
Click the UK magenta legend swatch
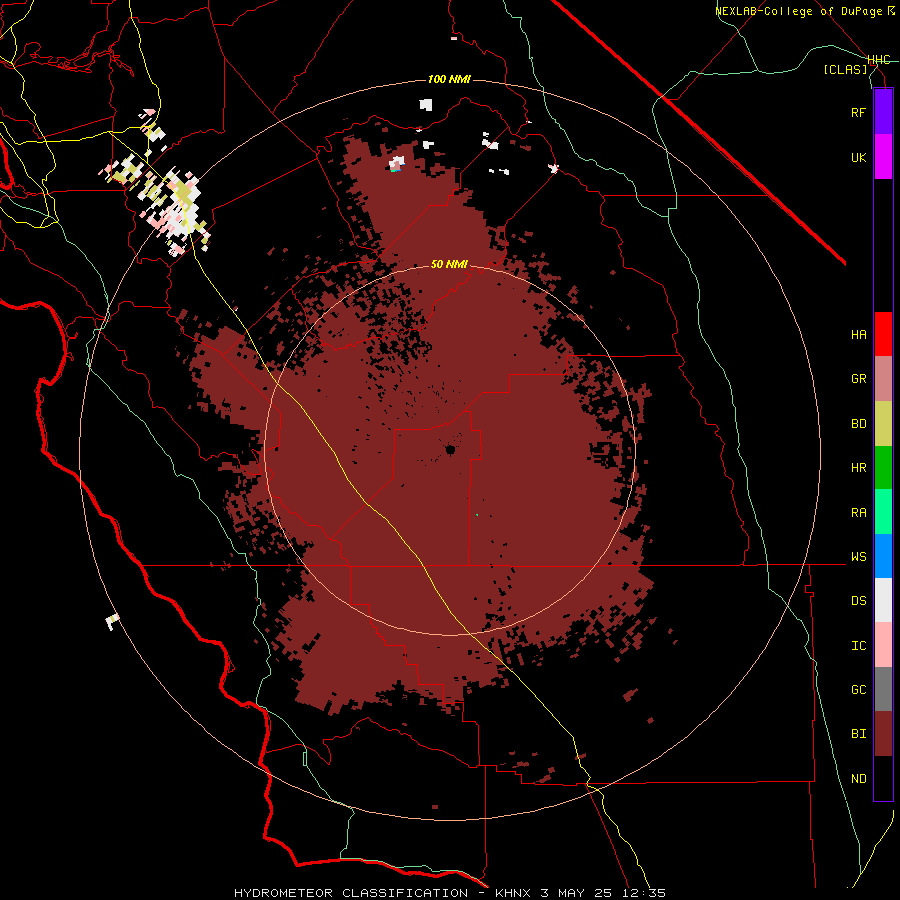(883, 157)
